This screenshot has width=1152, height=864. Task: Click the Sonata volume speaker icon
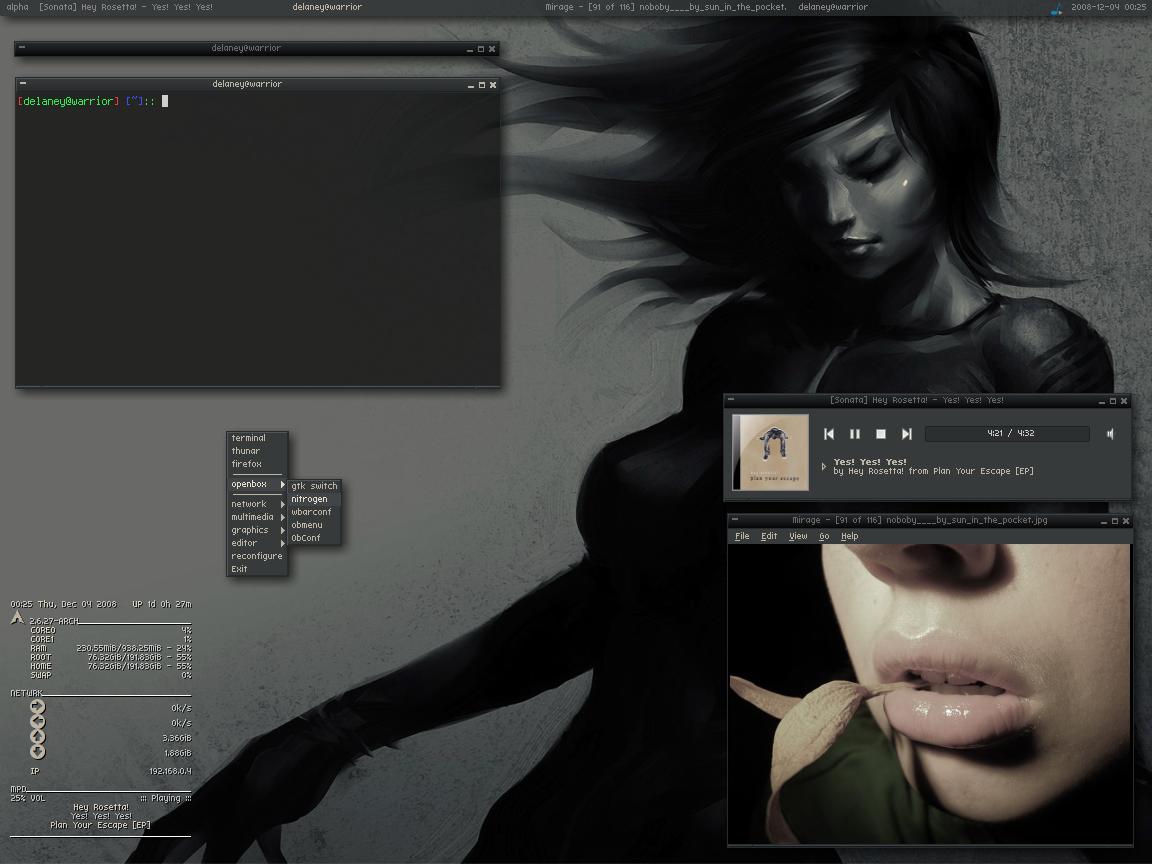click(1110, 433)
